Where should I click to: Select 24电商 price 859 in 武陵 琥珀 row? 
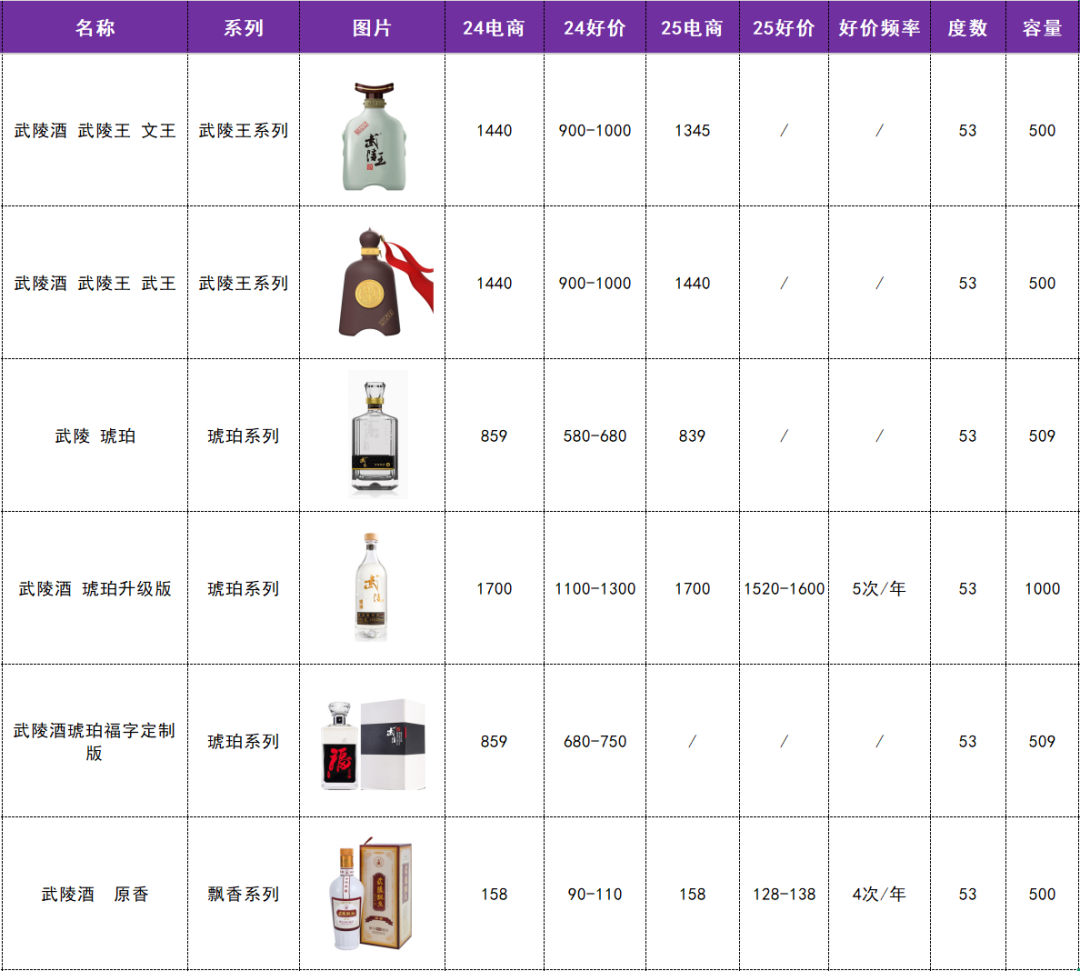tap(494, 436)
